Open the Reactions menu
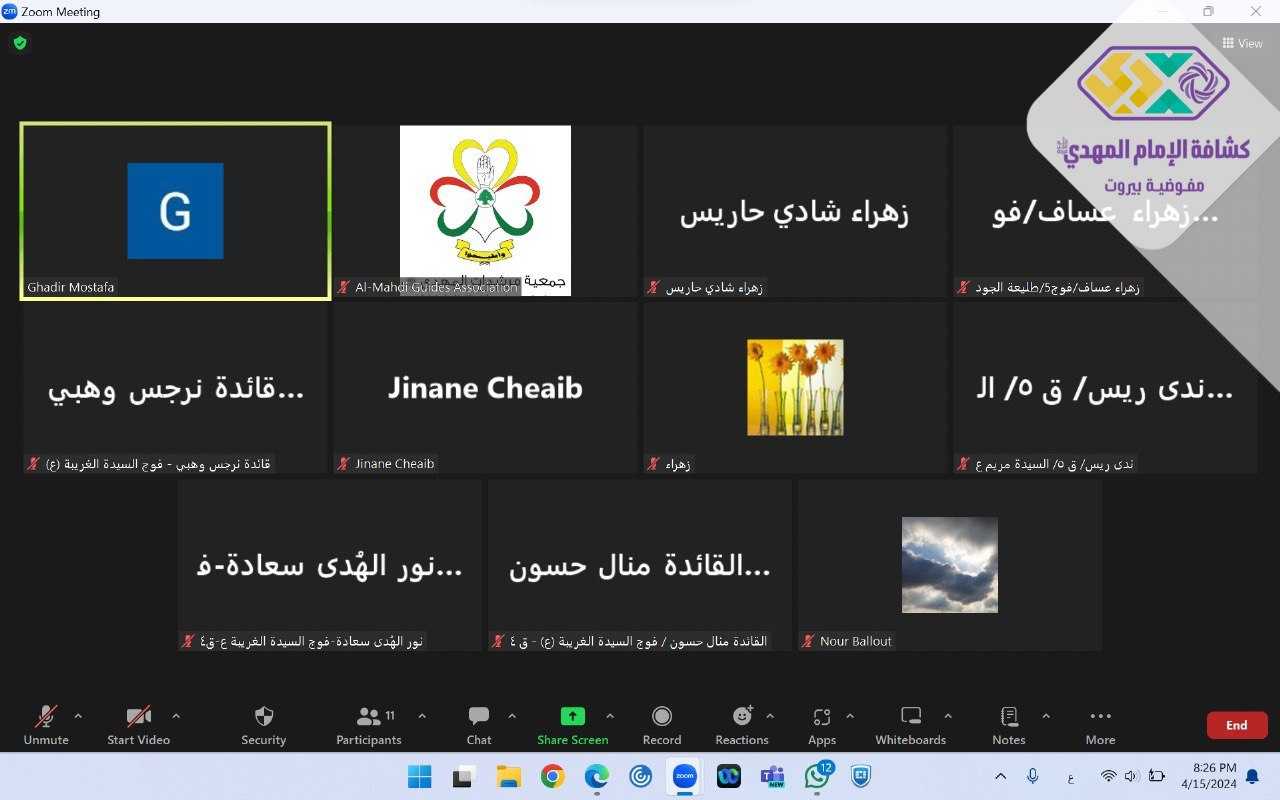Viewport: 1280px width, 800px height. (x=741, y=717)
